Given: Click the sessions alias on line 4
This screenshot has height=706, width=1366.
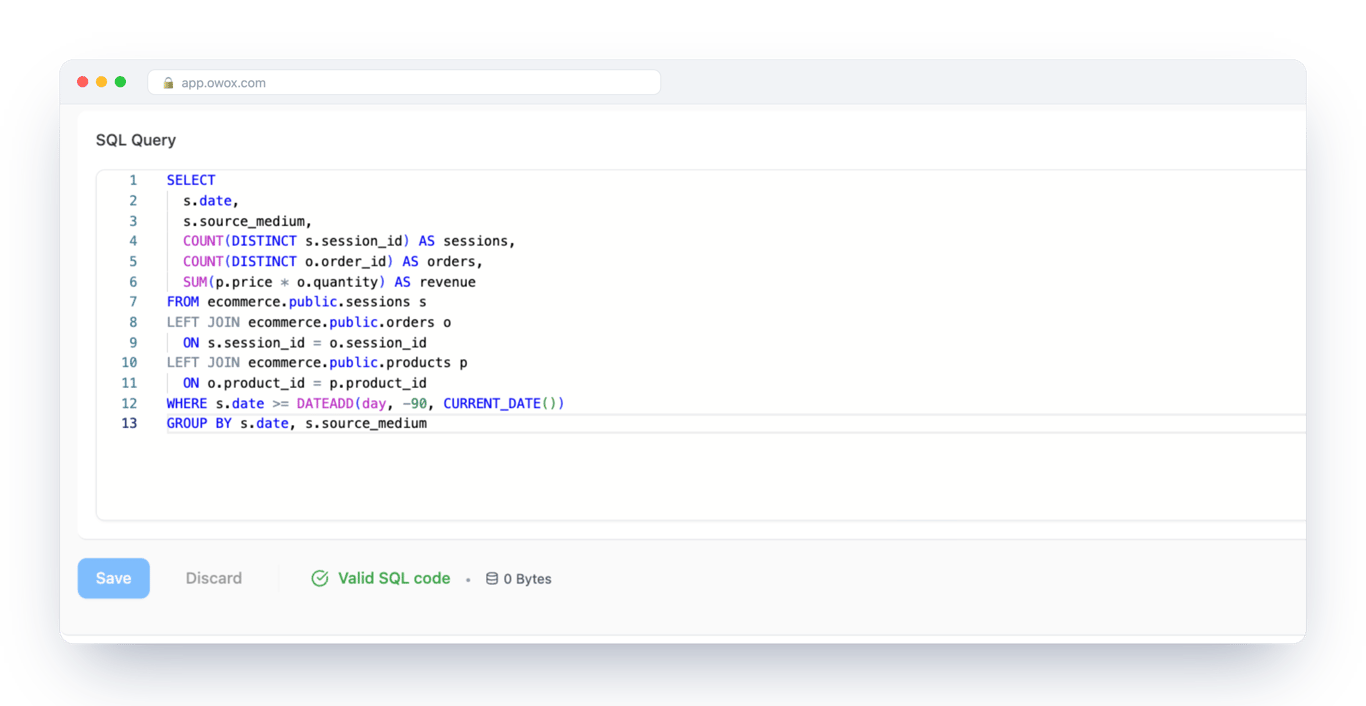Looking at the screenshot, I should 475,241.
